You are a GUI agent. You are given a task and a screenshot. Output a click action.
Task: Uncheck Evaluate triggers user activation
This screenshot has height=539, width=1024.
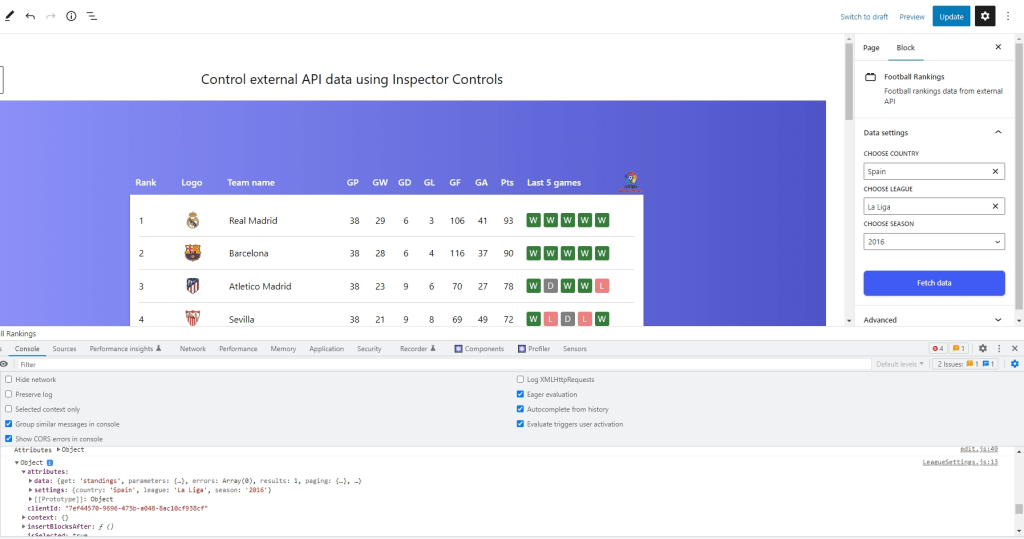520,424
